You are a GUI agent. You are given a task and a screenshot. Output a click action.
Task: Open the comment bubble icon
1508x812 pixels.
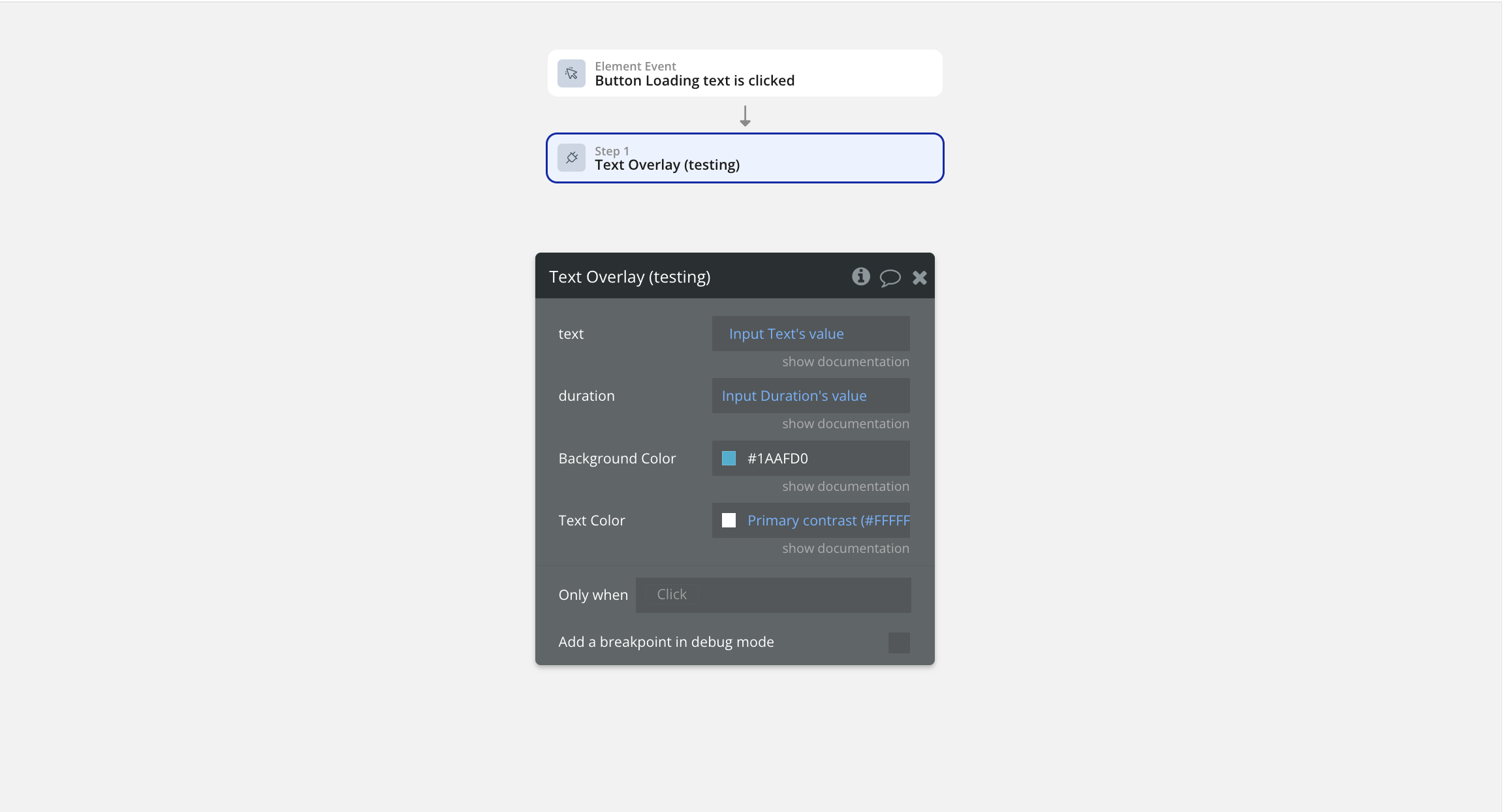(890, 278)
